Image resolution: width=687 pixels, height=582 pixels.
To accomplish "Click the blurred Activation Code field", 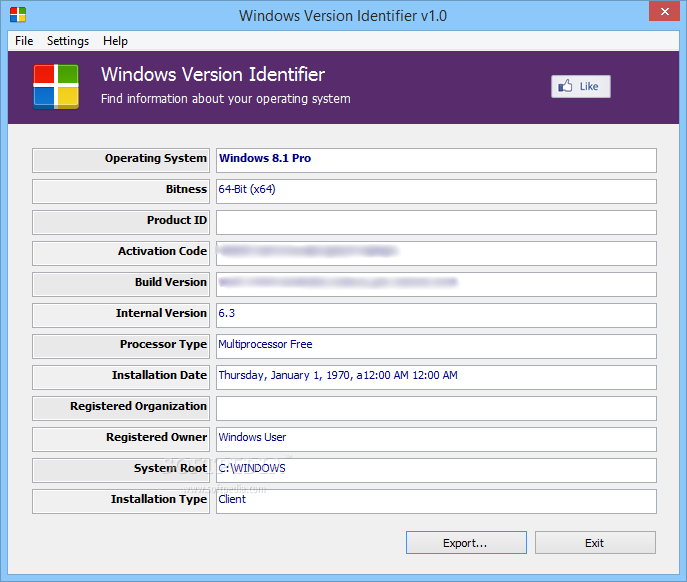I will 436,253.
